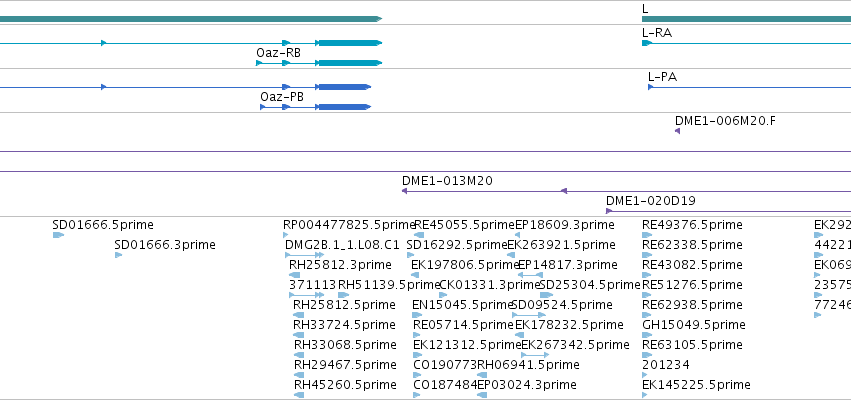Click the SD25304.5prime label
This screenshot has width=851, height=400.
(590, 285)
